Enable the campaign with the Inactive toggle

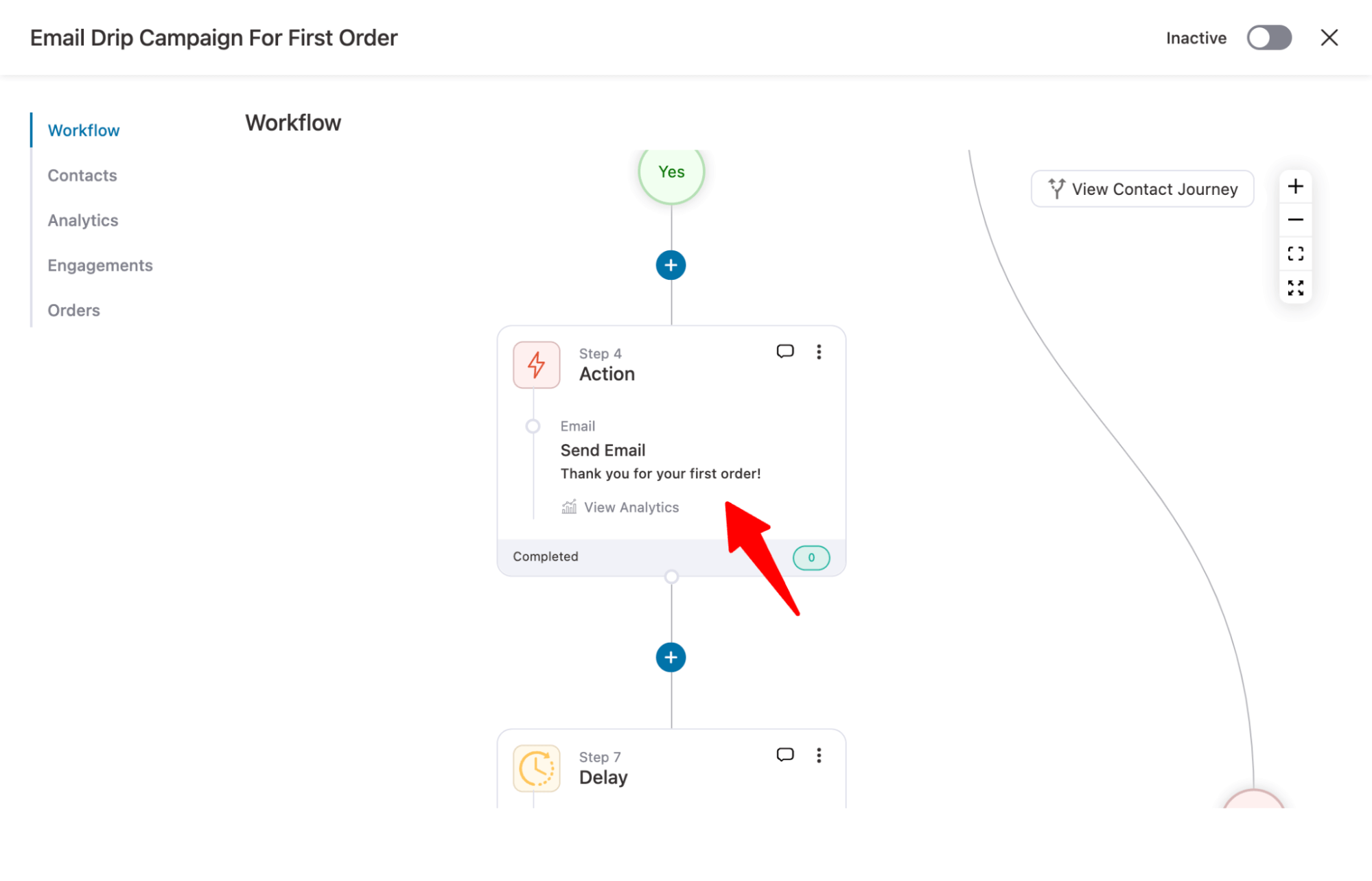1269,38
